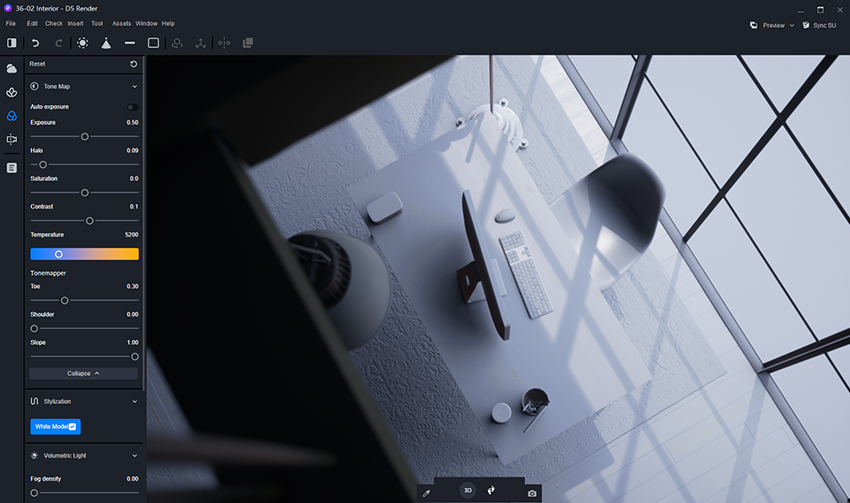Open the camera scene sidebar panel
This screenshot has width=850, height=503.
point(11,139)
